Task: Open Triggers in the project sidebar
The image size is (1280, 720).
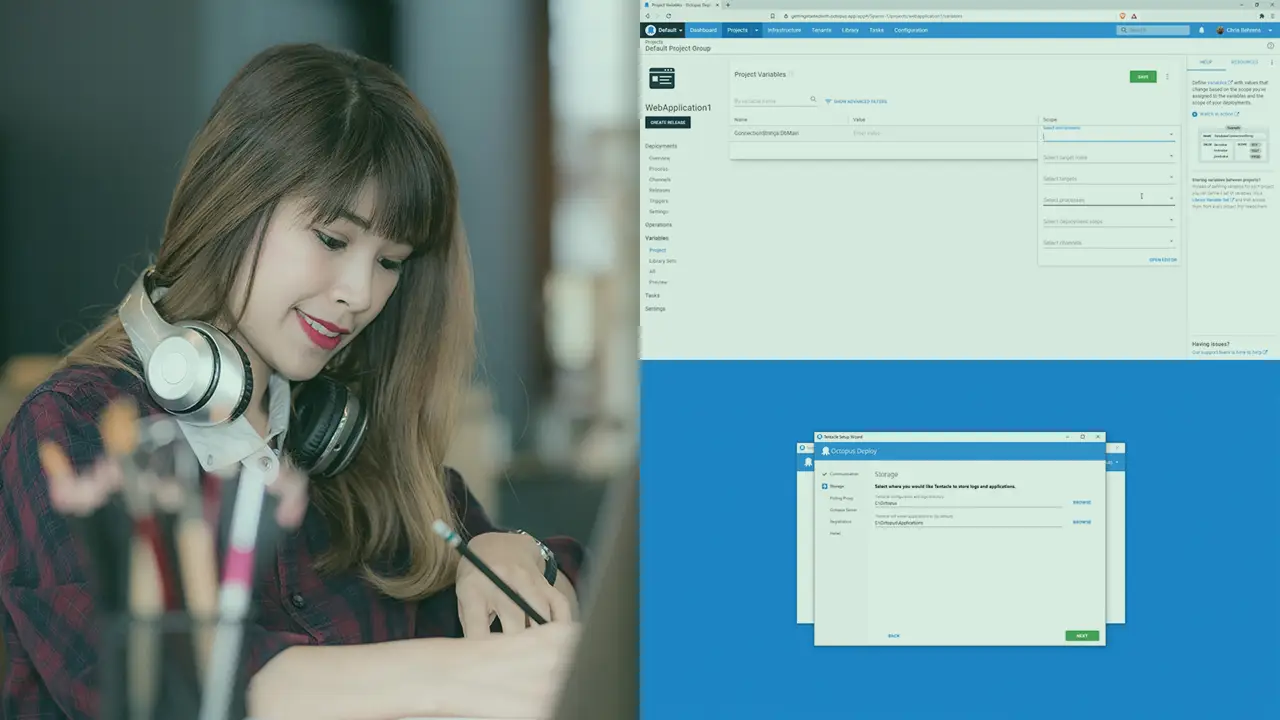Action: coord(659,201)
